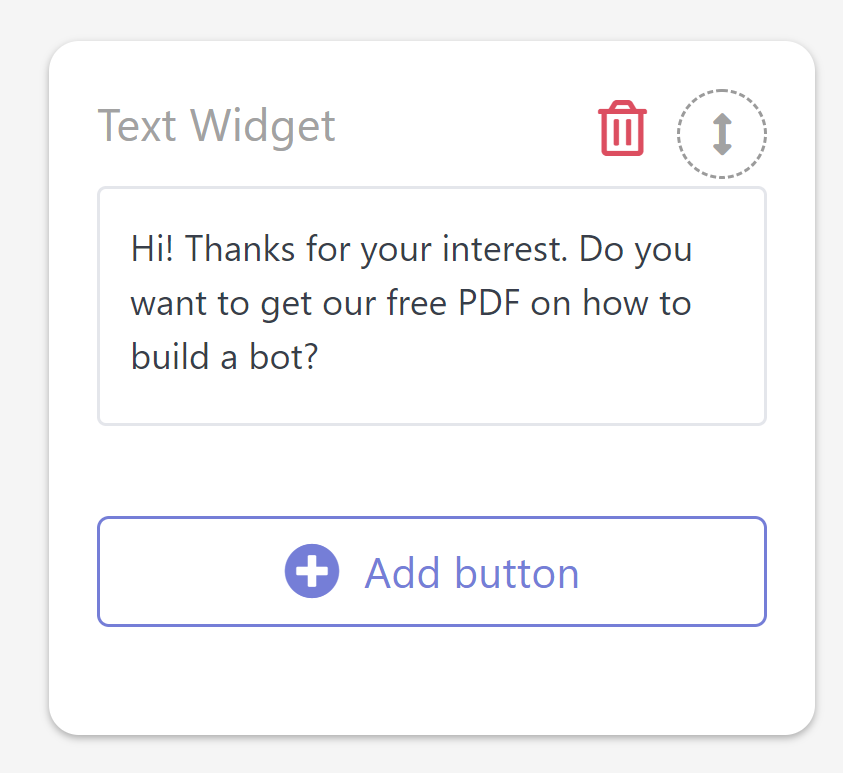This screenshot has height=773, width=843.
Task: Remove this widget using red bin
Action: [x=622, y=128]
